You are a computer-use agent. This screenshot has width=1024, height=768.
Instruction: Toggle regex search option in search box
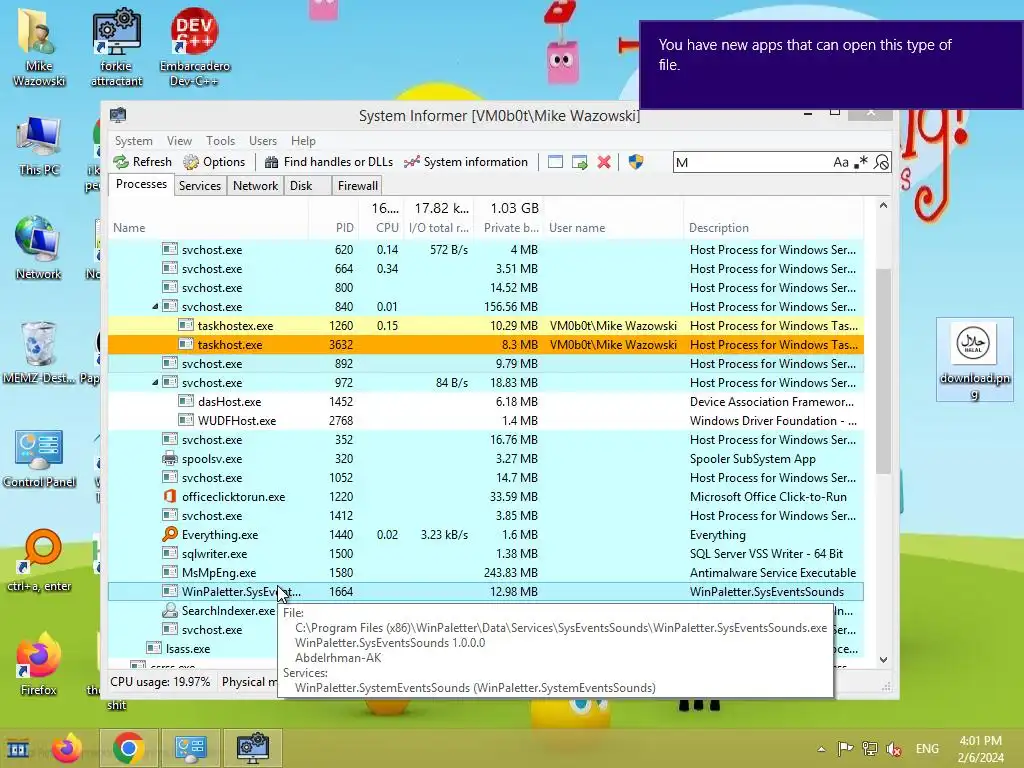point(861,162)
